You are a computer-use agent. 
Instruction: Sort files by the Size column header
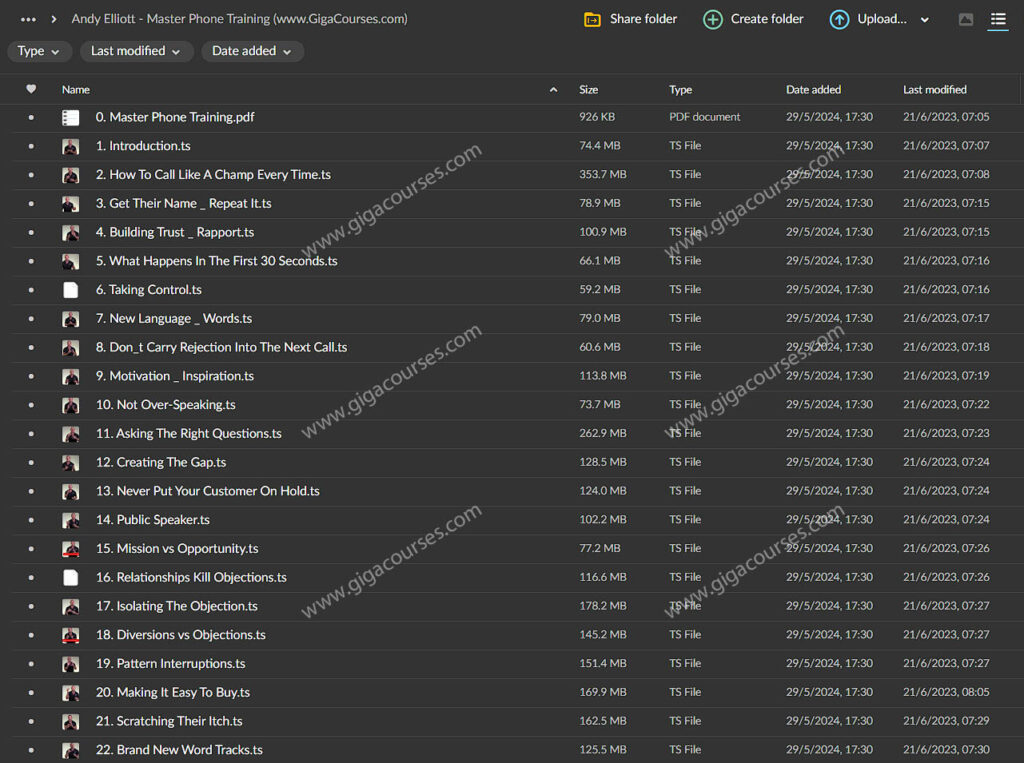point(588,89)
